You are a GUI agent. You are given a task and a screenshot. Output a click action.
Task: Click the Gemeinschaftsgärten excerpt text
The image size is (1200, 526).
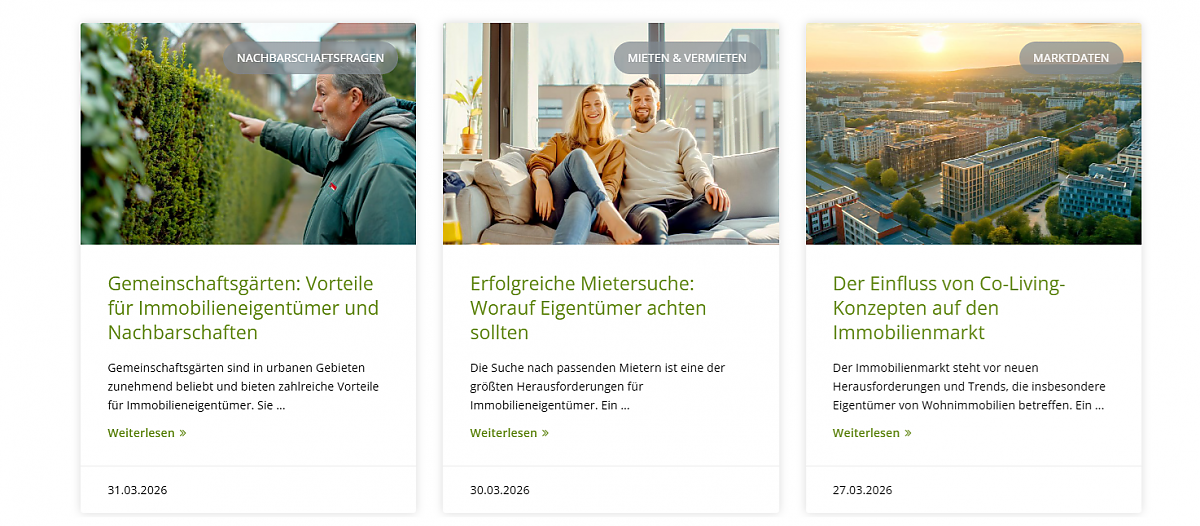click(x=243, y=387)
